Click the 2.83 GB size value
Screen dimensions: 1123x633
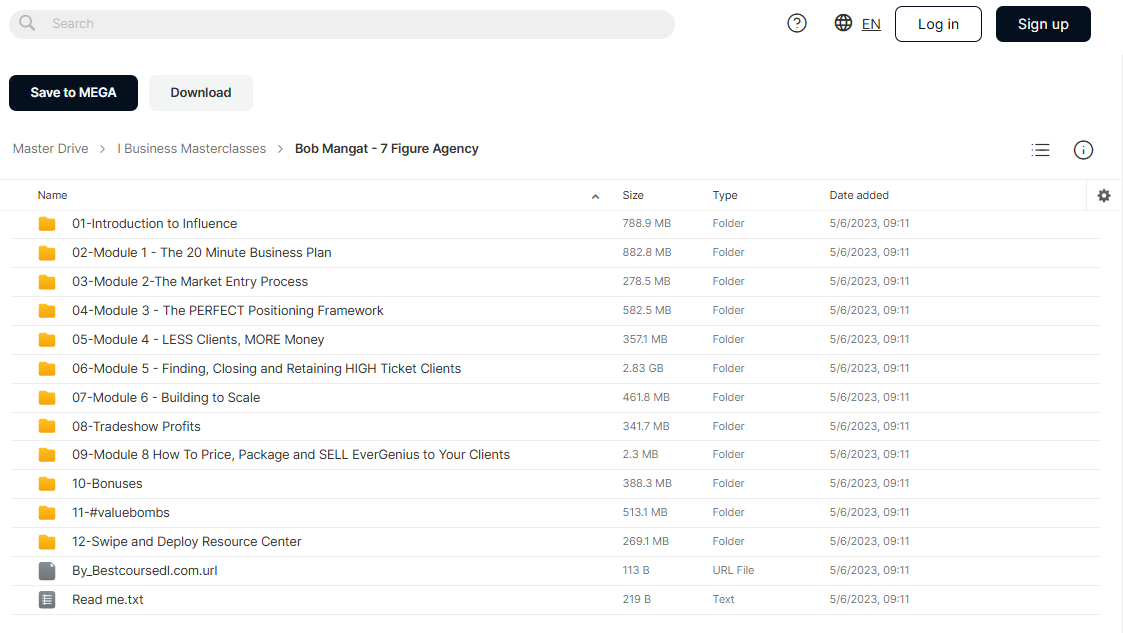click(x=642, y=368)
